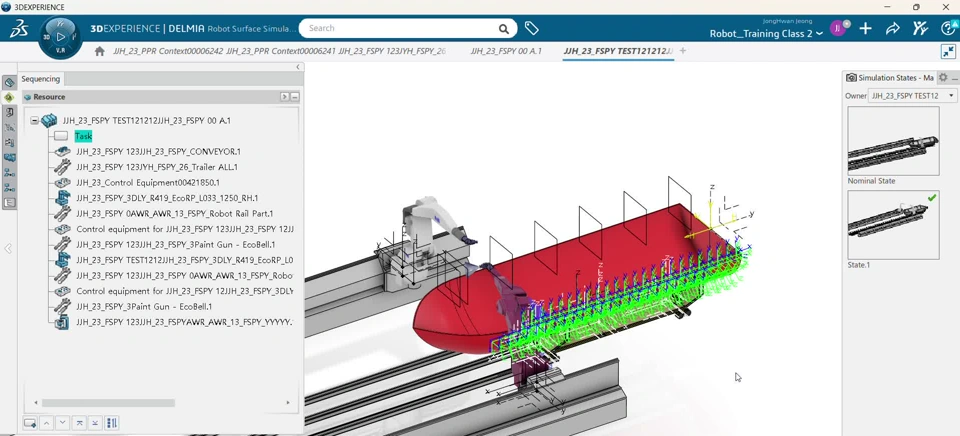Click the Search input field
960x436 pixels.
pyautogui.click(x=401, y=28)
